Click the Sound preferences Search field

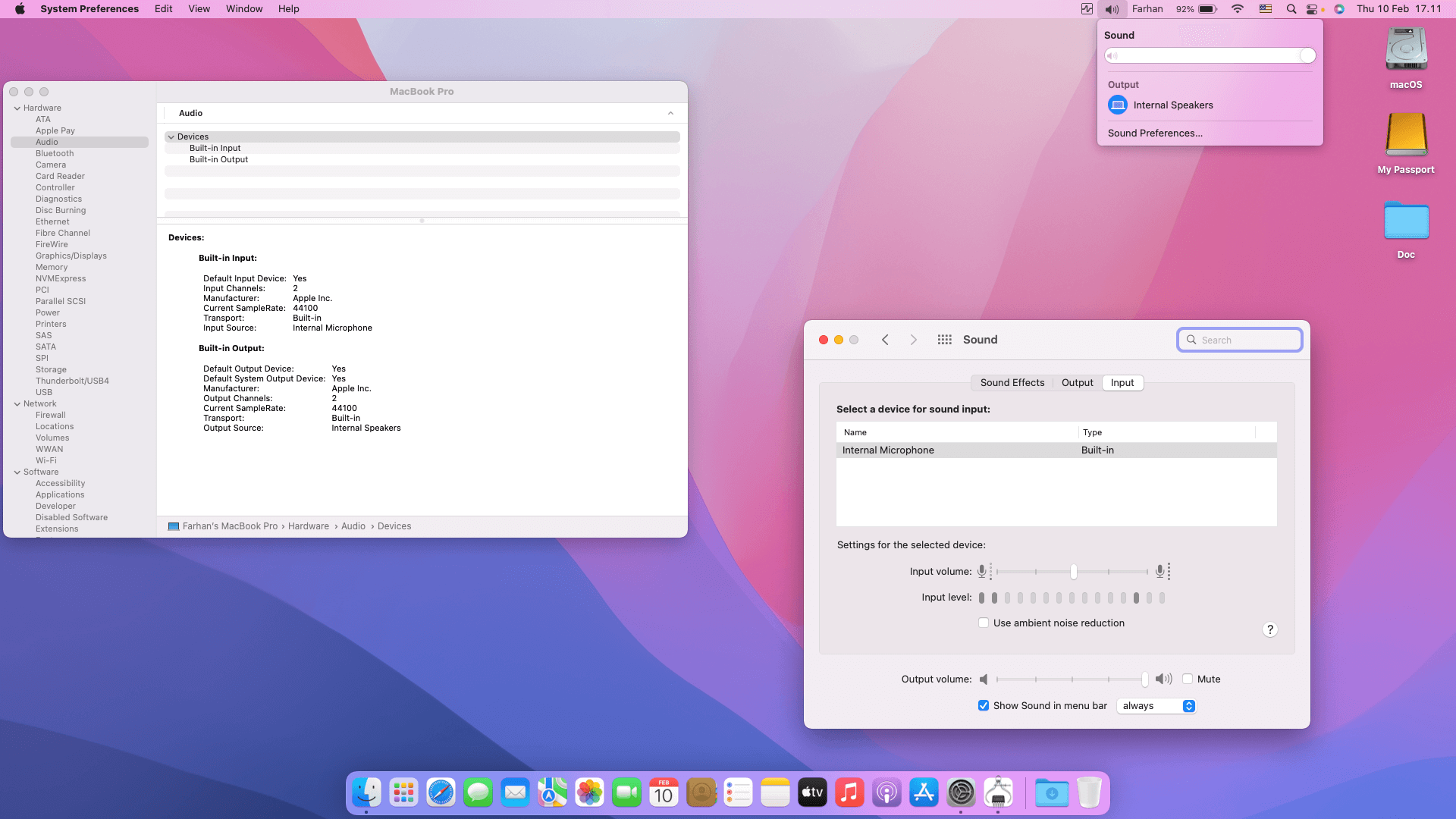[1240, 340]
